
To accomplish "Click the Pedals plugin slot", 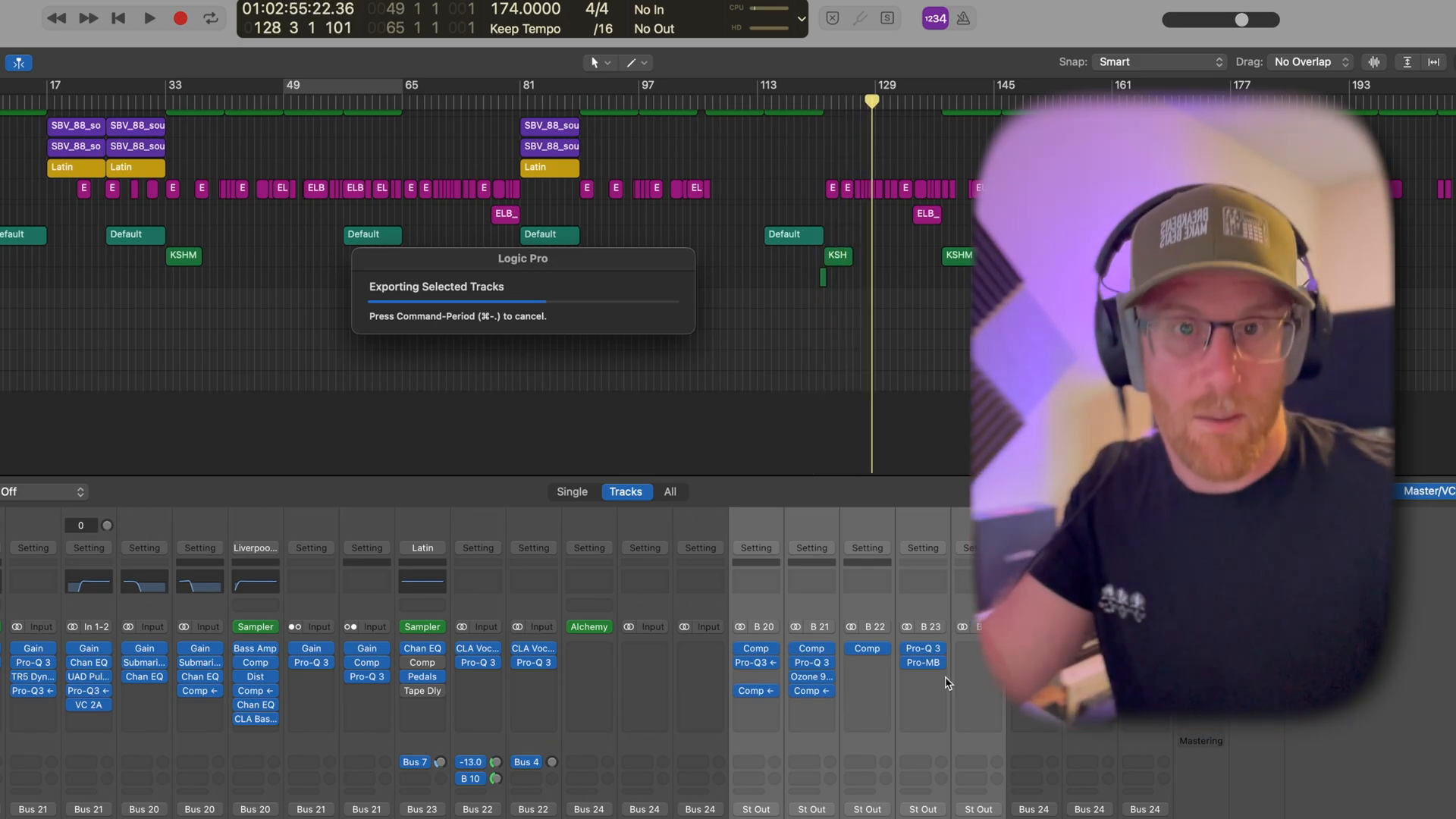I will coord(422,676).
